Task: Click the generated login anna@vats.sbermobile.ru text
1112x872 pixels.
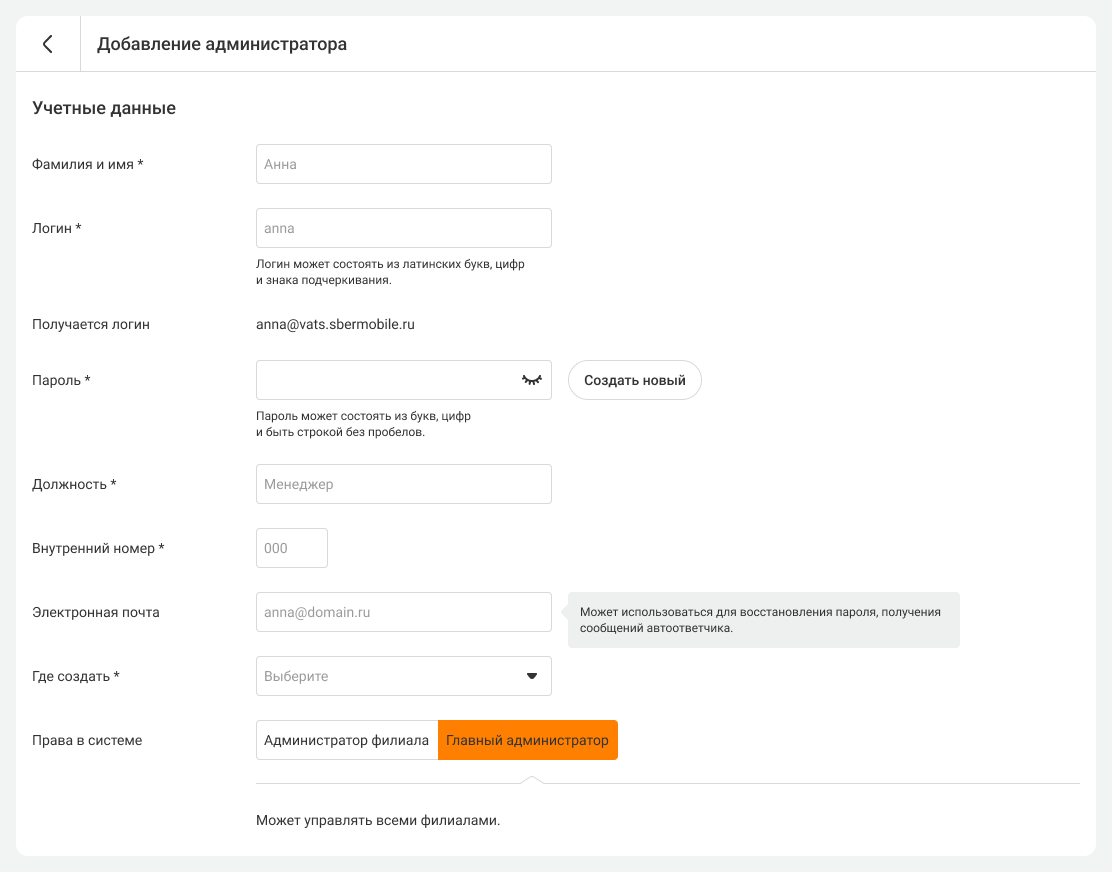Action: 335,324
